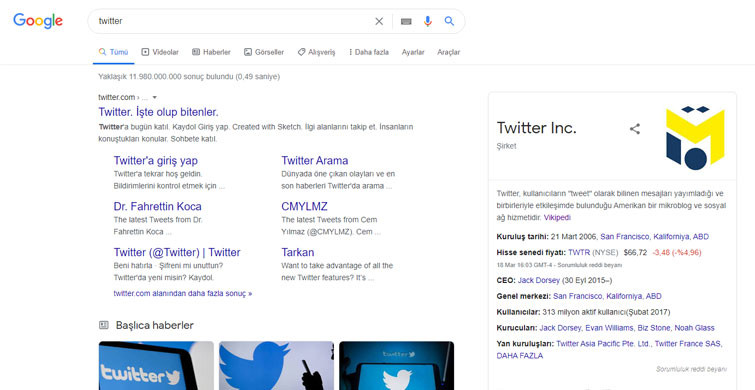Click the Sorumluluk reddi beyanı stock disclaimer
The image size is (755, 390).
point(589,265)
